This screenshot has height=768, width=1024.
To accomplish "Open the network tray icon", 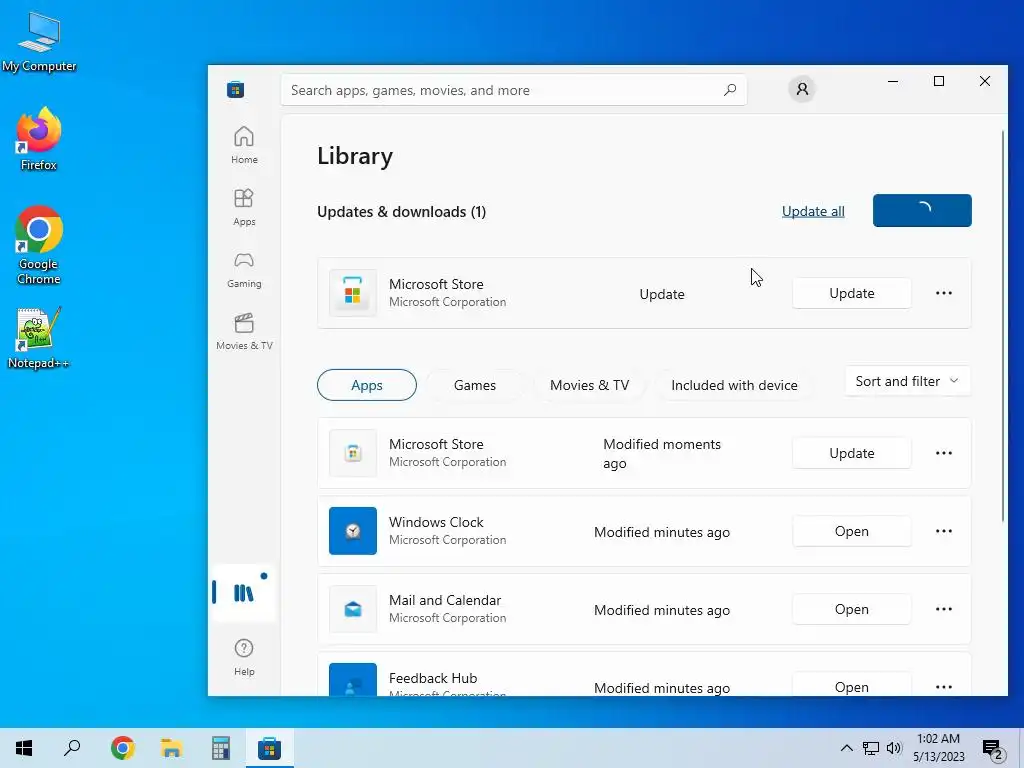I will (x=871, y=748).
